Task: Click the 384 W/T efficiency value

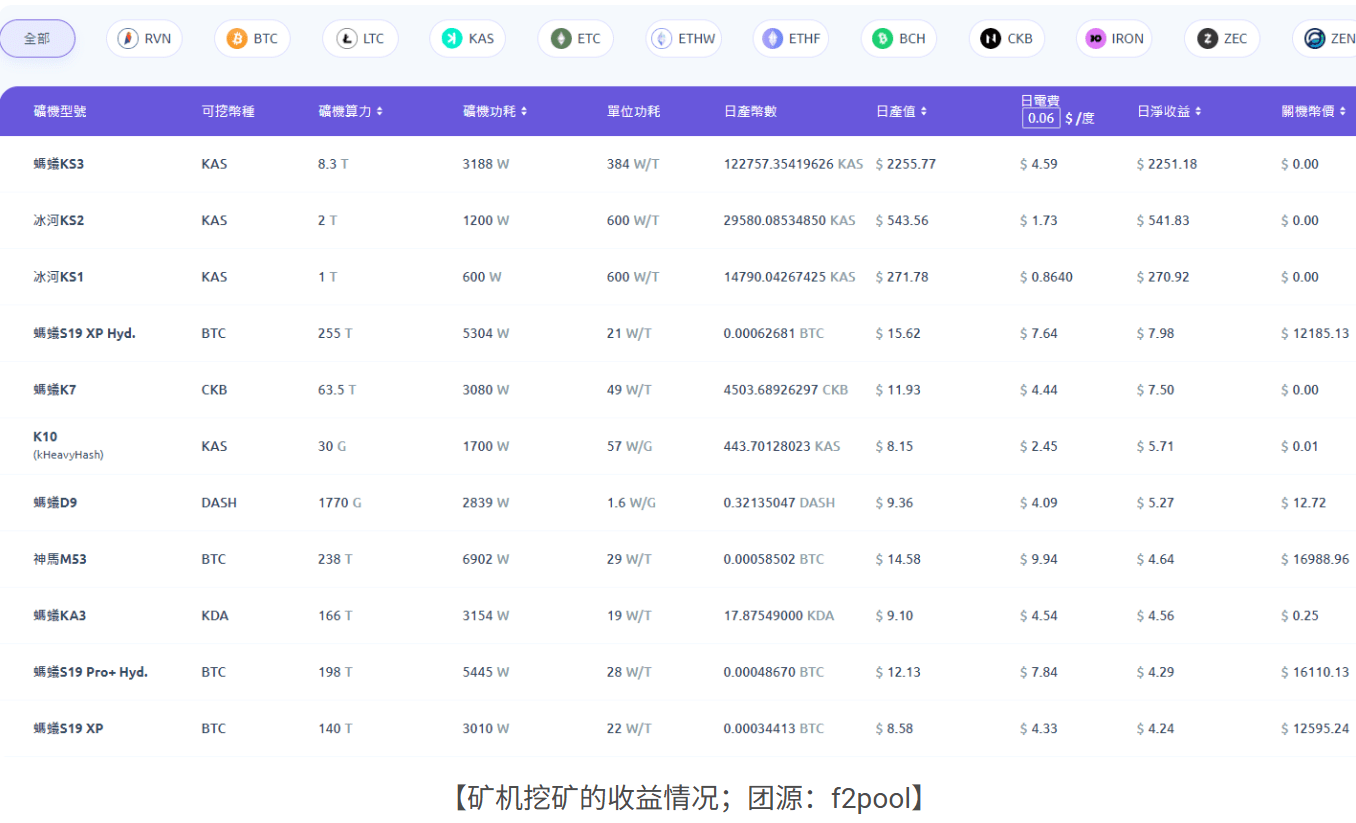Action: (633, 164)
